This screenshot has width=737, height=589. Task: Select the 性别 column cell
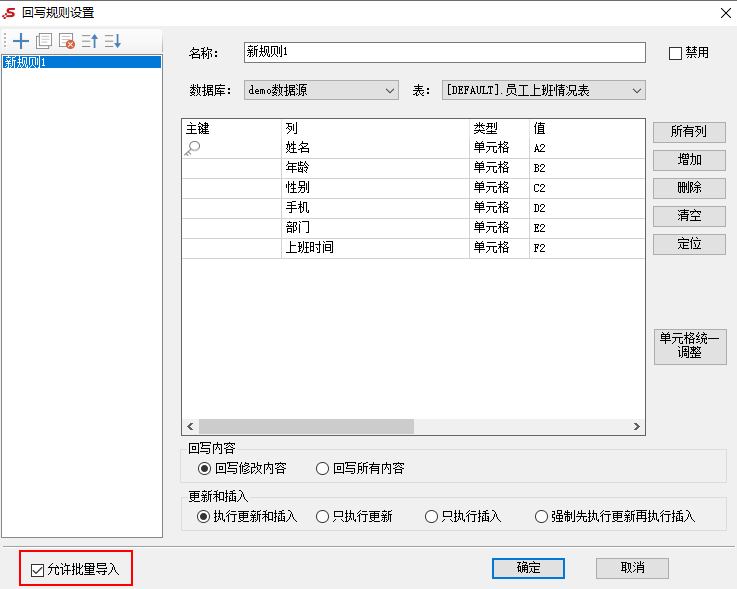376,188
